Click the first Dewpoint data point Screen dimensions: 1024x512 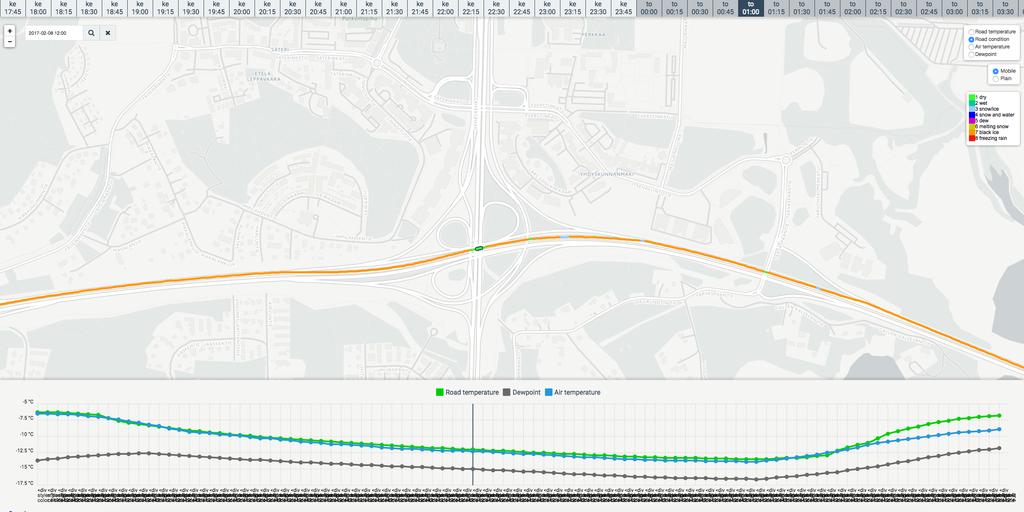point(37,460)
